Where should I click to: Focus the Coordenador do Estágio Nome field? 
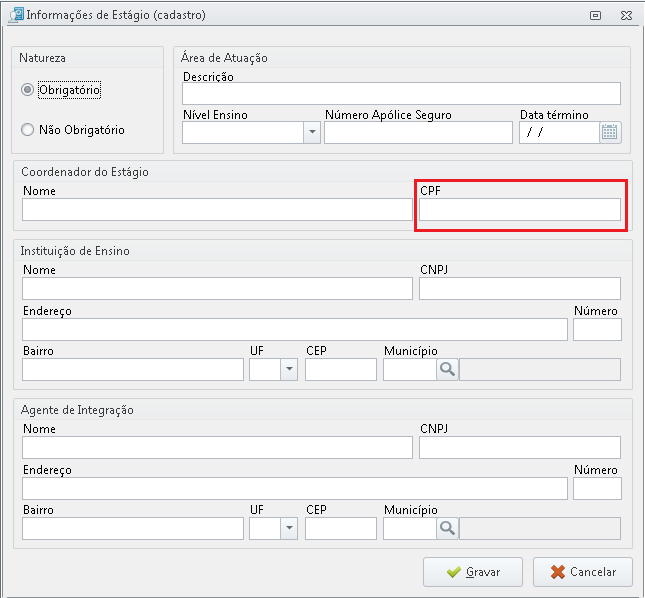point(217,210)
